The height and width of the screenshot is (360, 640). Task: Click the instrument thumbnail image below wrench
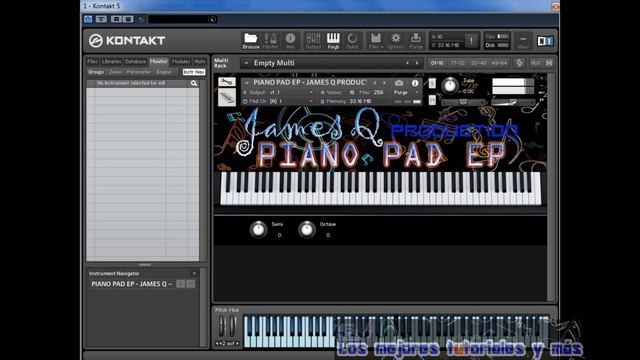[227, 98]
